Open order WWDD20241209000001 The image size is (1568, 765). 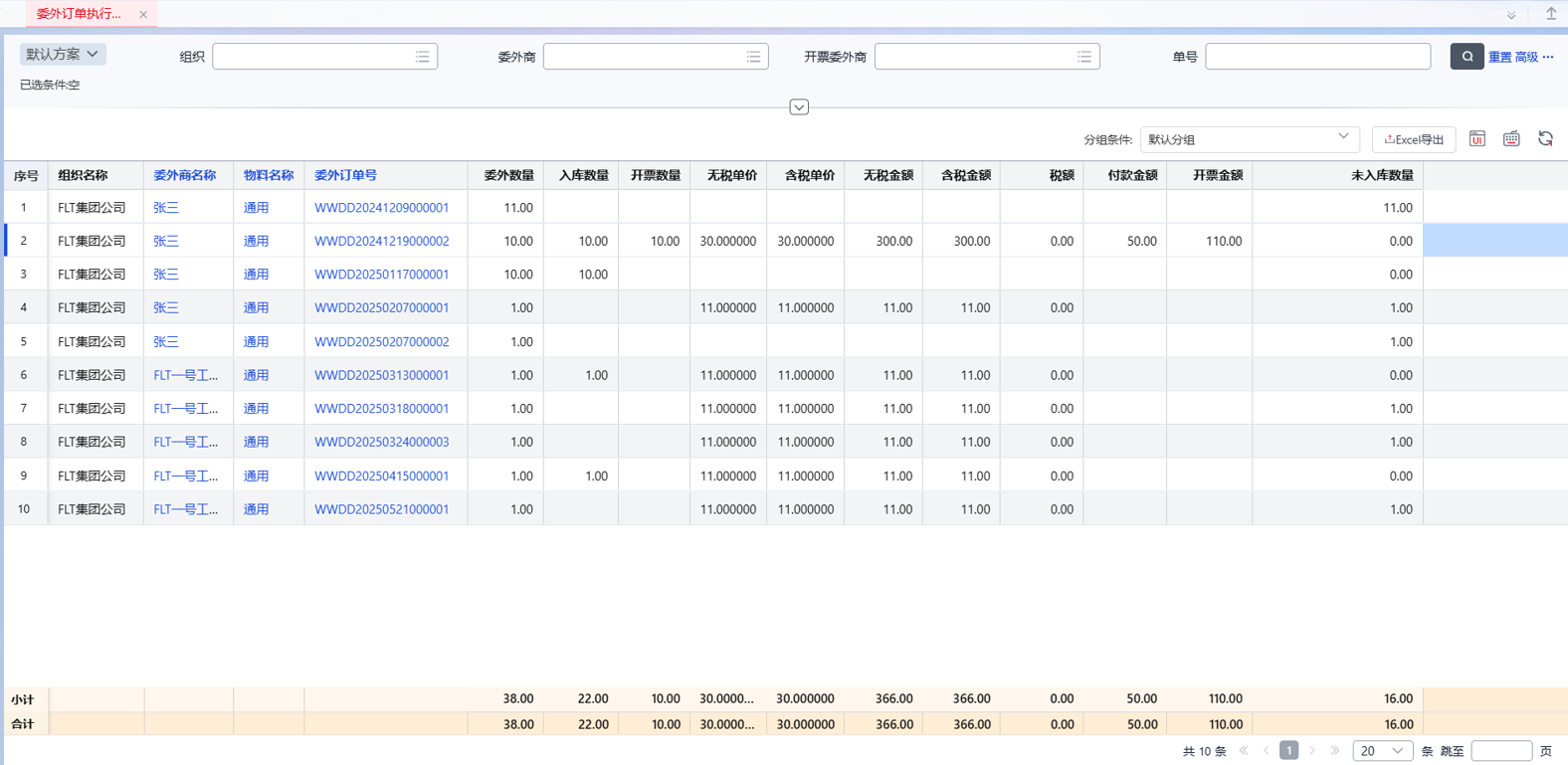381,208
